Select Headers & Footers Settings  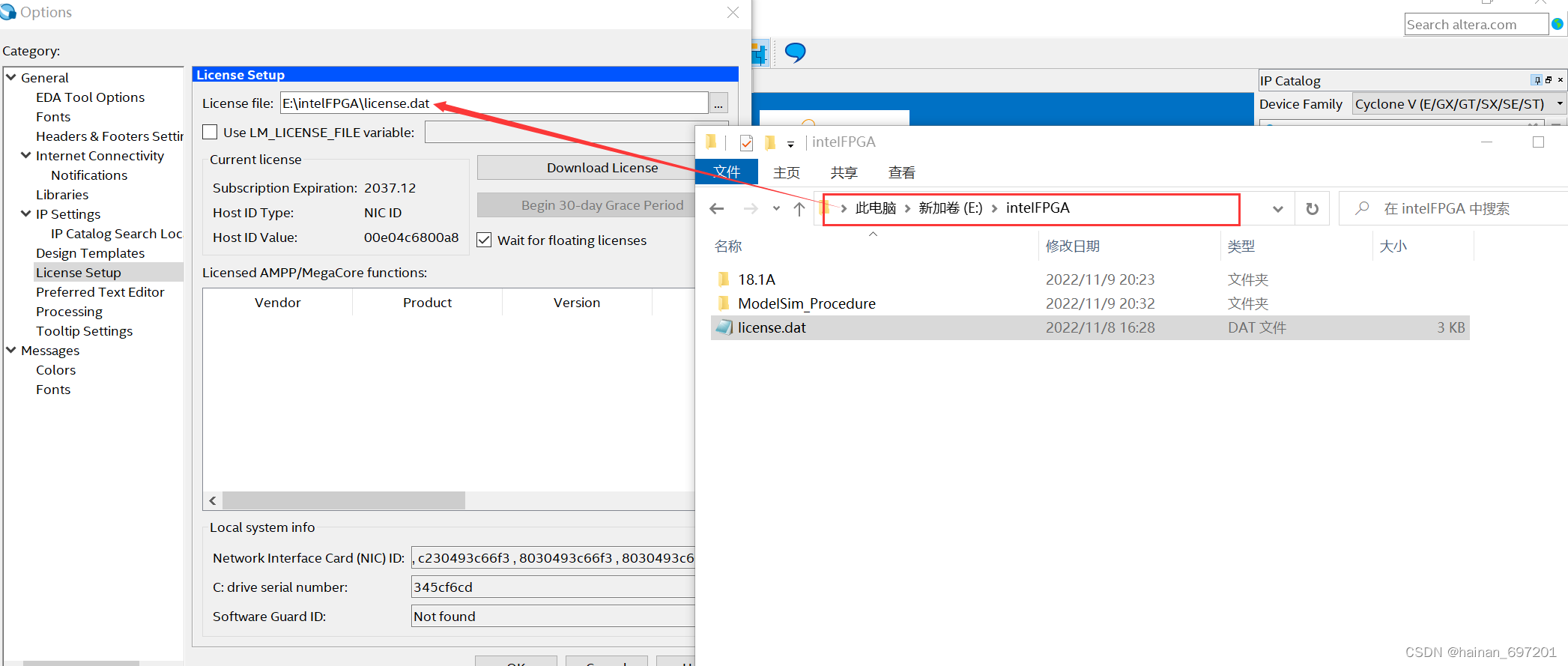109,136
